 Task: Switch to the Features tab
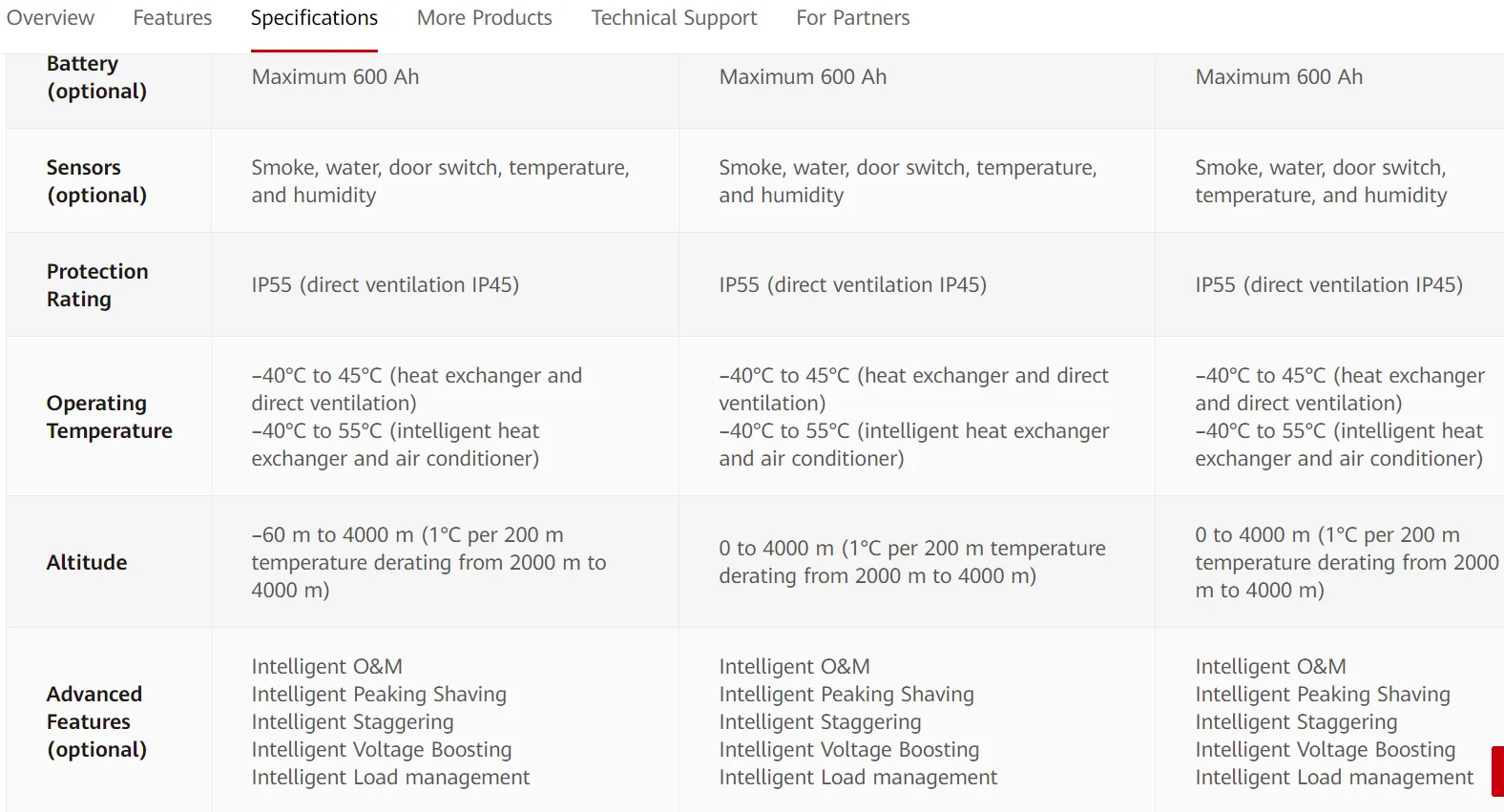pos(173,18)
